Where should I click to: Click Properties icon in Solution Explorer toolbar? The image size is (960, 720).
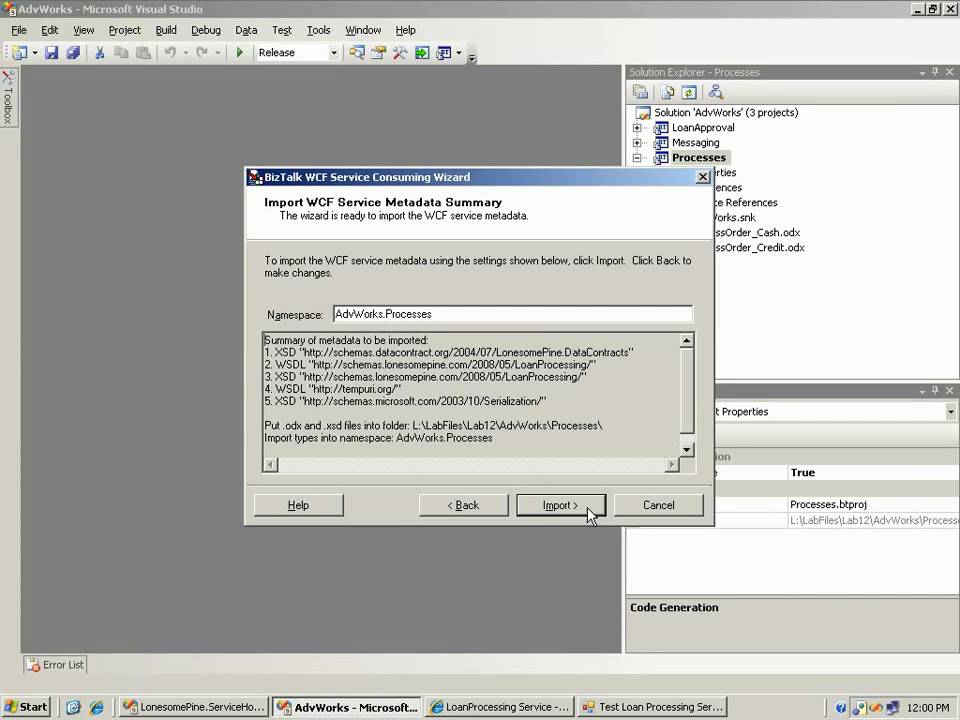click(x=640, y=92)
